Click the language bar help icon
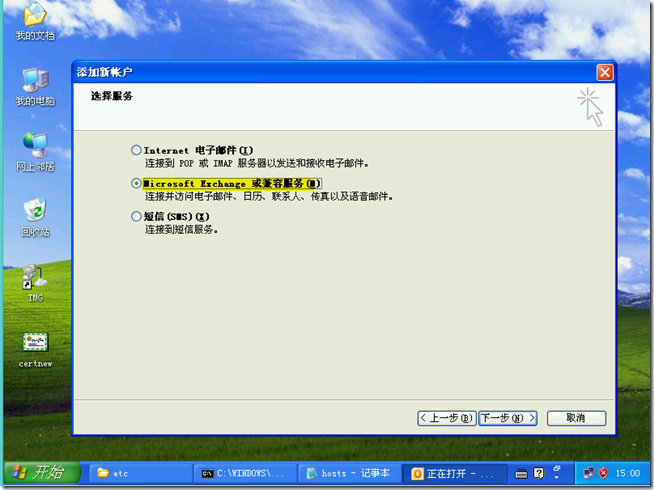 (x=539, y=473)
